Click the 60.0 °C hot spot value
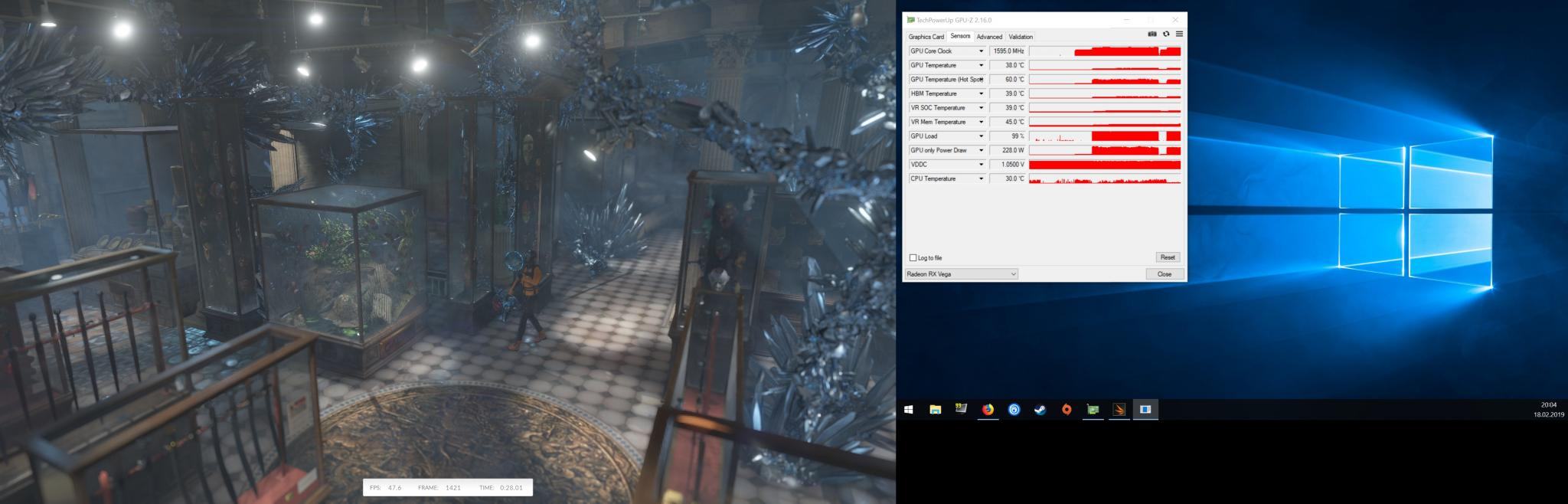Screen dimensions: 1568x504 pos(1008,80)
